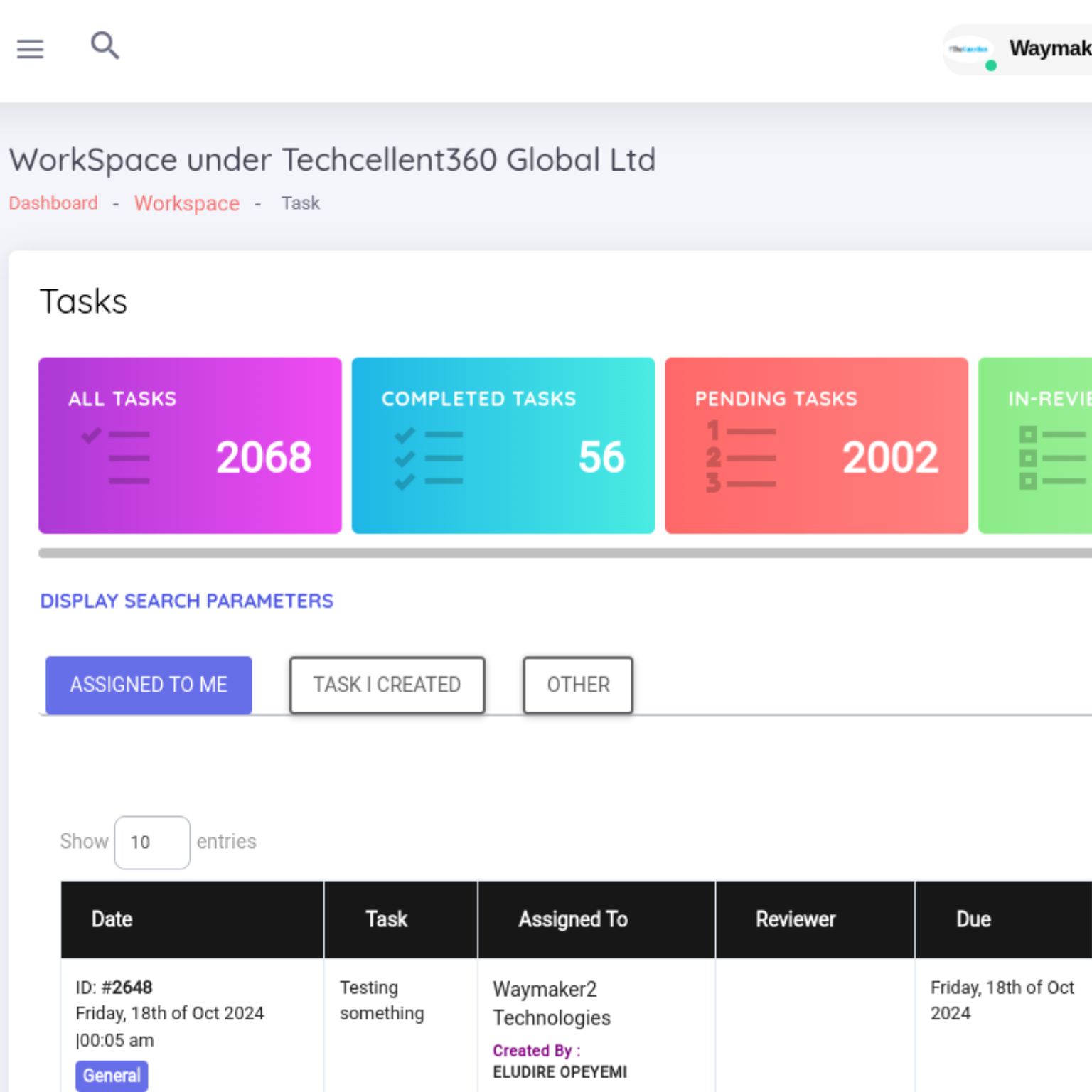Image resolution: width=1092 pixels, height=1092 pixels.
Task: Click the Waymaker profile avatar
Action: pos(970,50)
